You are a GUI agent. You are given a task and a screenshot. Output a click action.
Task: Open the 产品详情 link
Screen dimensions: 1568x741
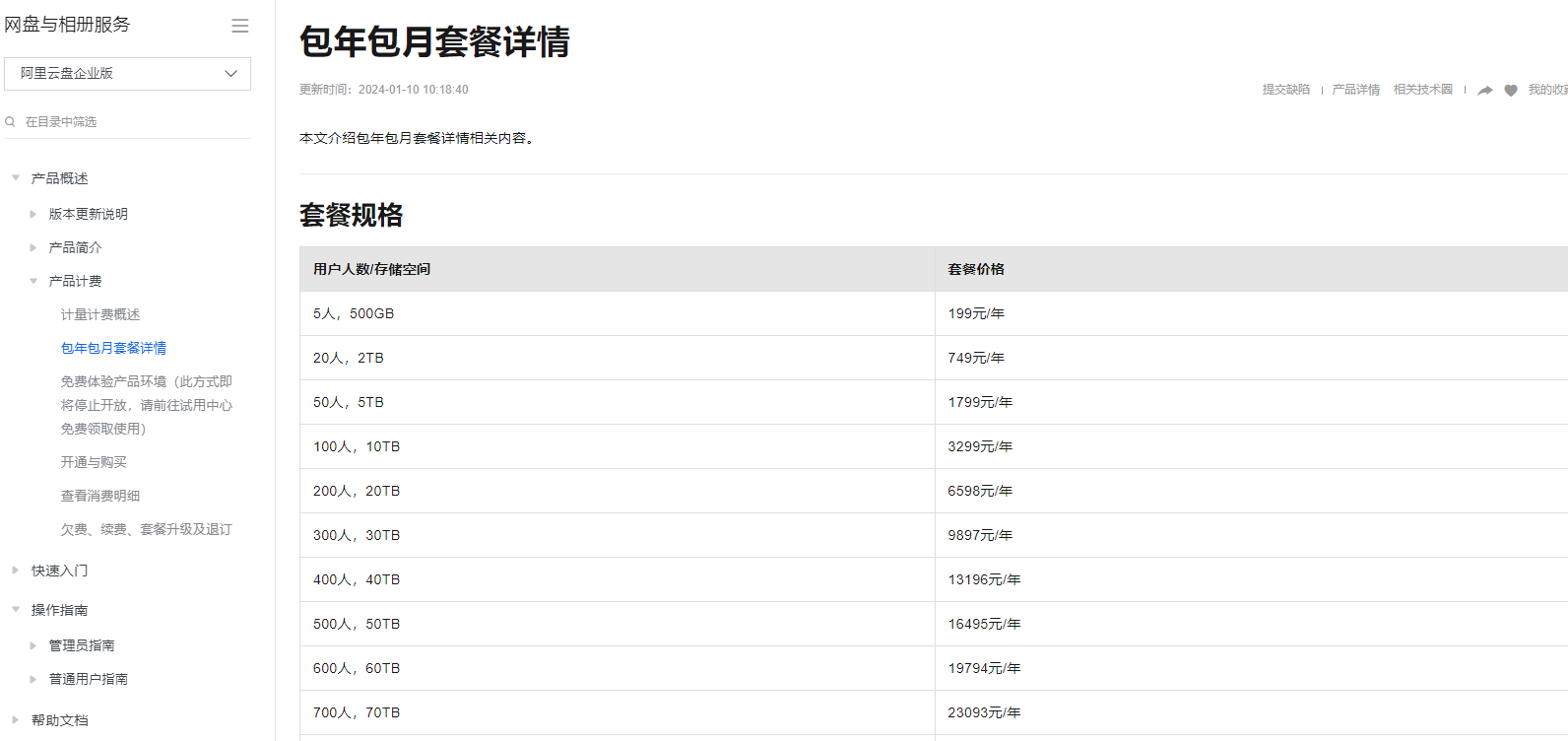point(1356,90)
